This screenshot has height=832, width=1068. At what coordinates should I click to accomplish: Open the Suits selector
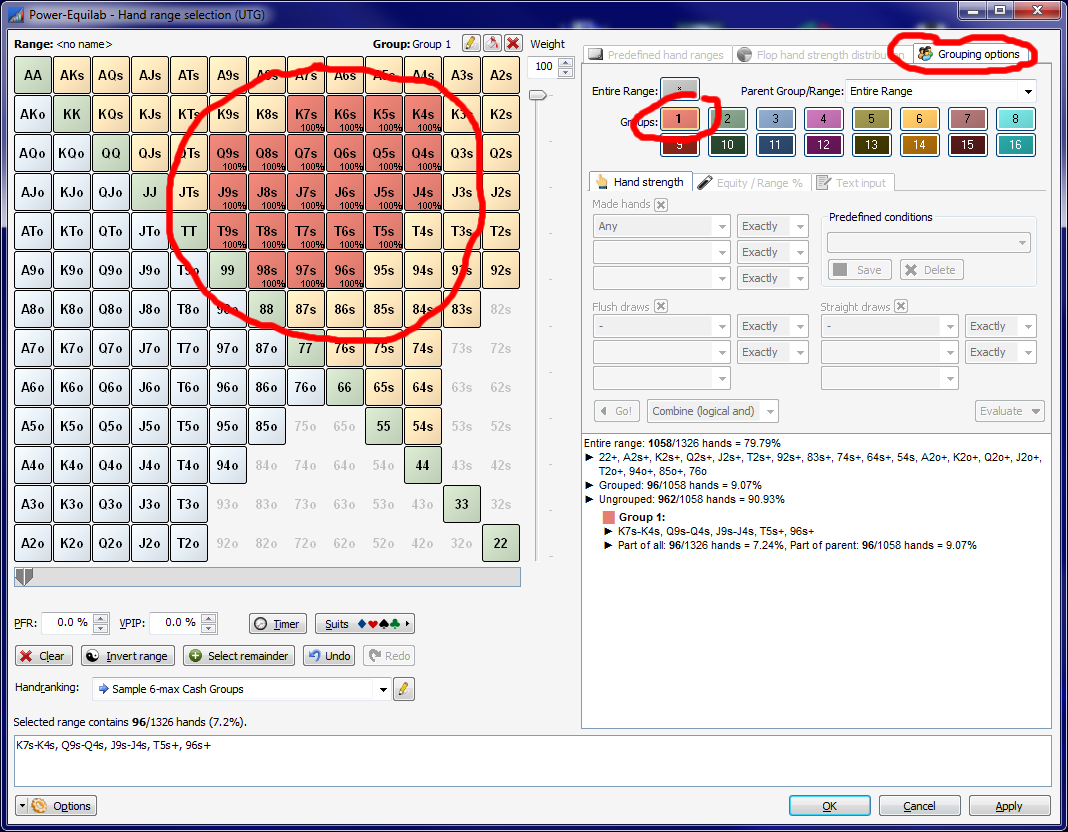point(364,624)
